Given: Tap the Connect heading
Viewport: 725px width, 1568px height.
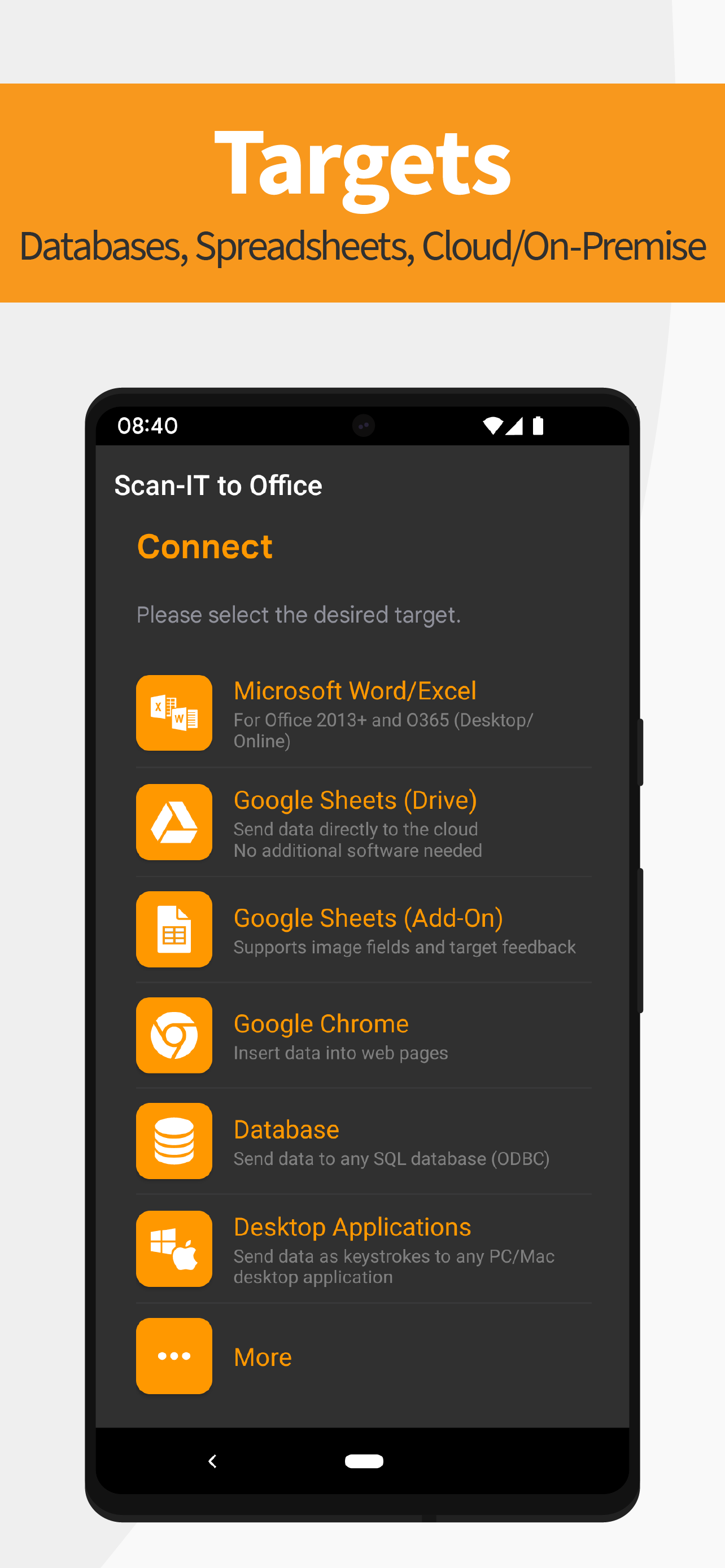Looking at the screenshot, I should point(204,546).
